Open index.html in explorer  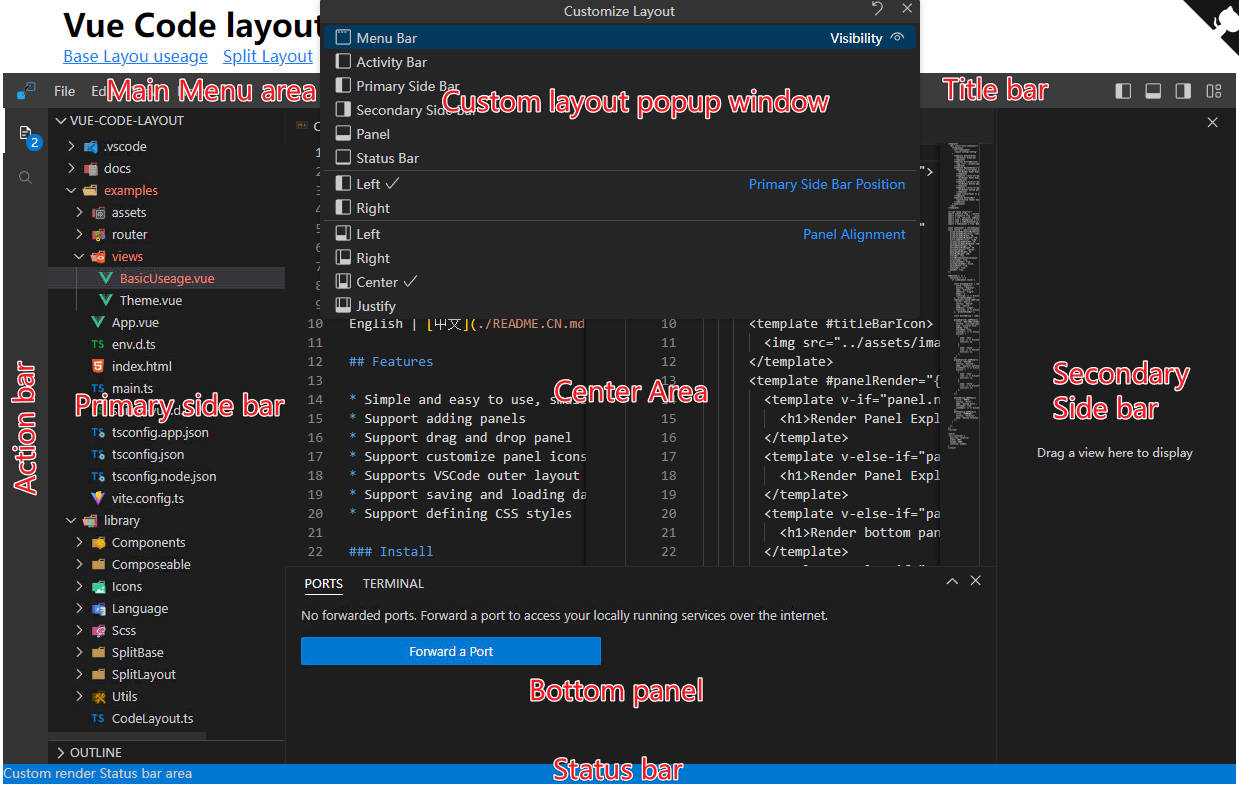[x=167, y=366]
